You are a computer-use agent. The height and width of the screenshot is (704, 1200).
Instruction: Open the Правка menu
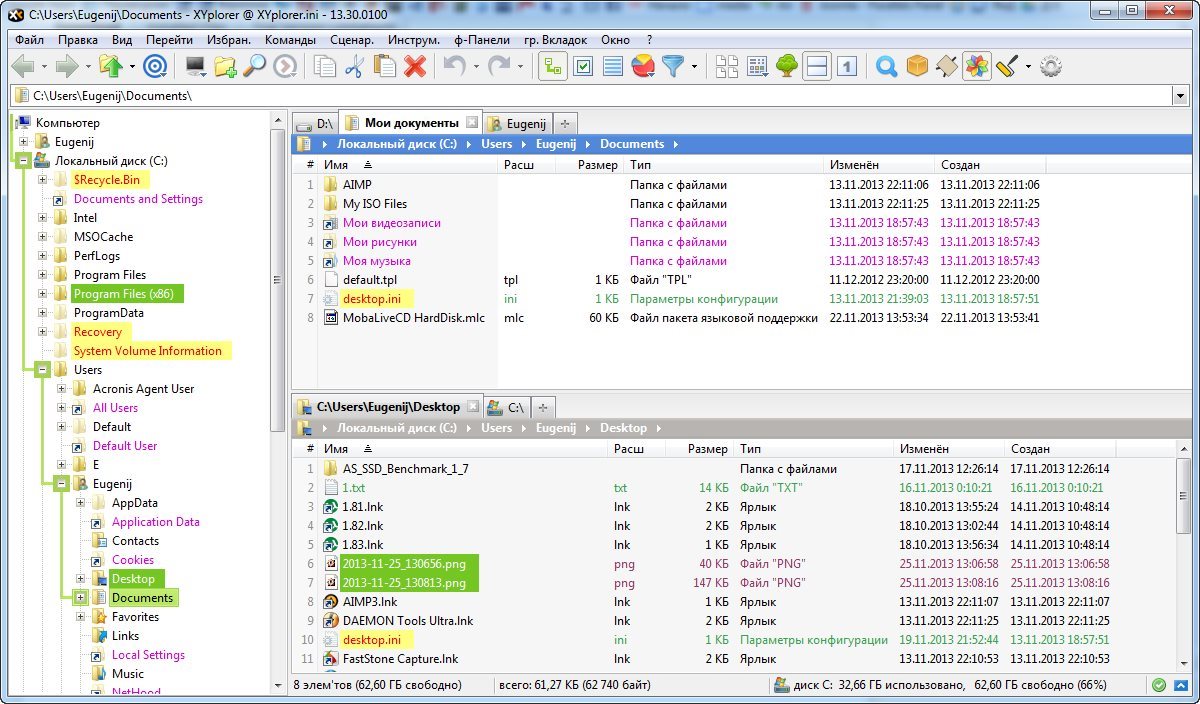(x=78, y=40)
